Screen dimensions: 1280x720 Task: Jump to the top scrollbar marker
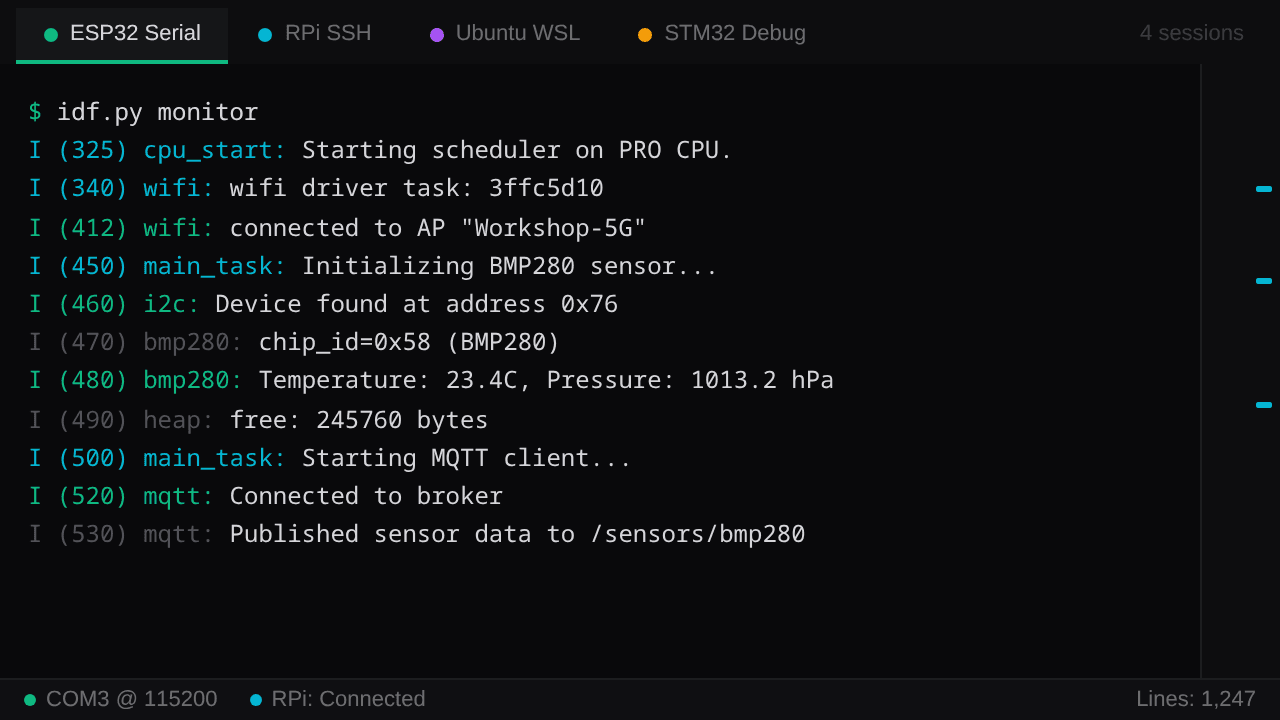(x=1264, y=189)
